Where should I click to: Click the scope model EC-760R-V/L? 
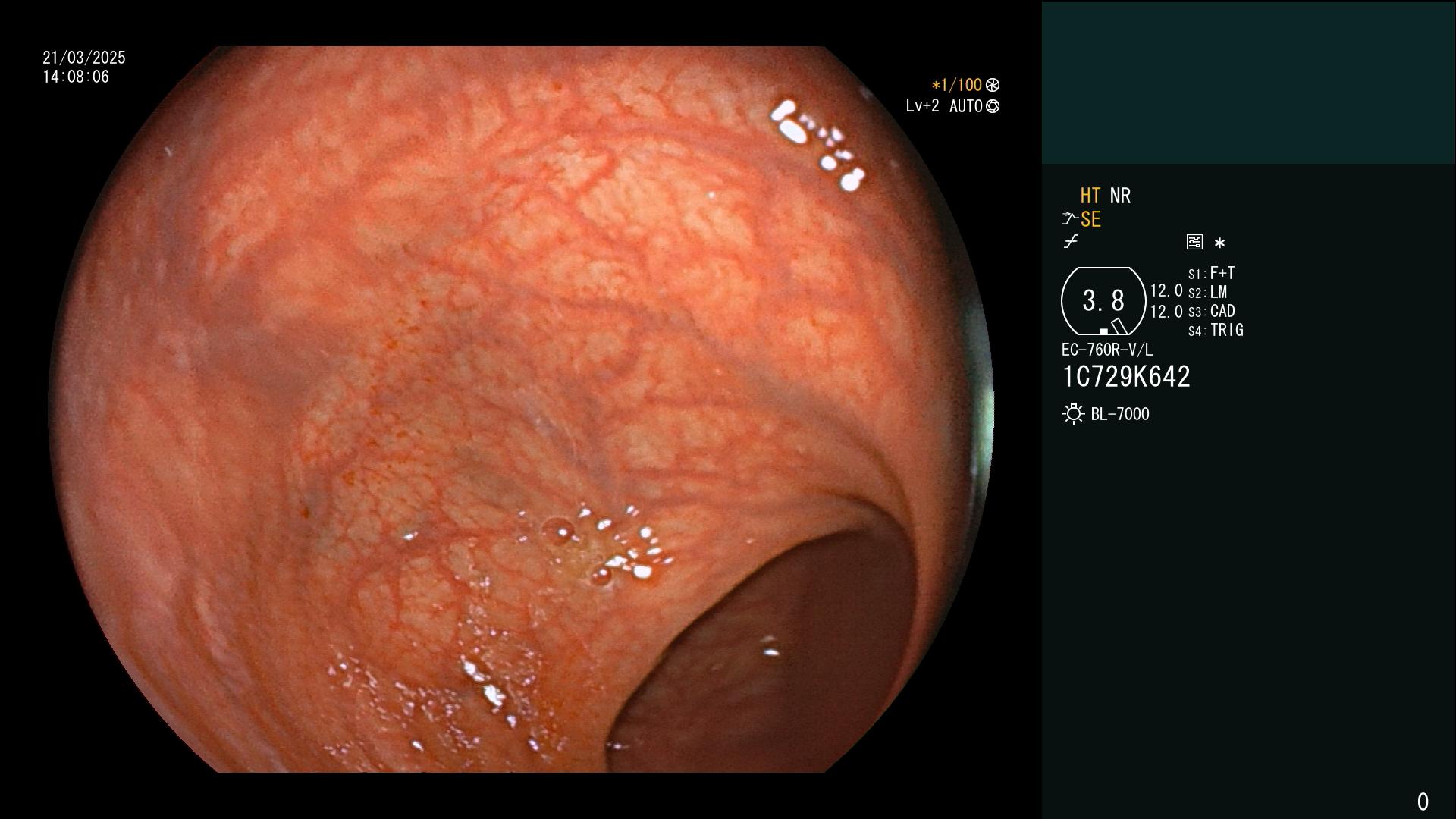point(1107,350)
